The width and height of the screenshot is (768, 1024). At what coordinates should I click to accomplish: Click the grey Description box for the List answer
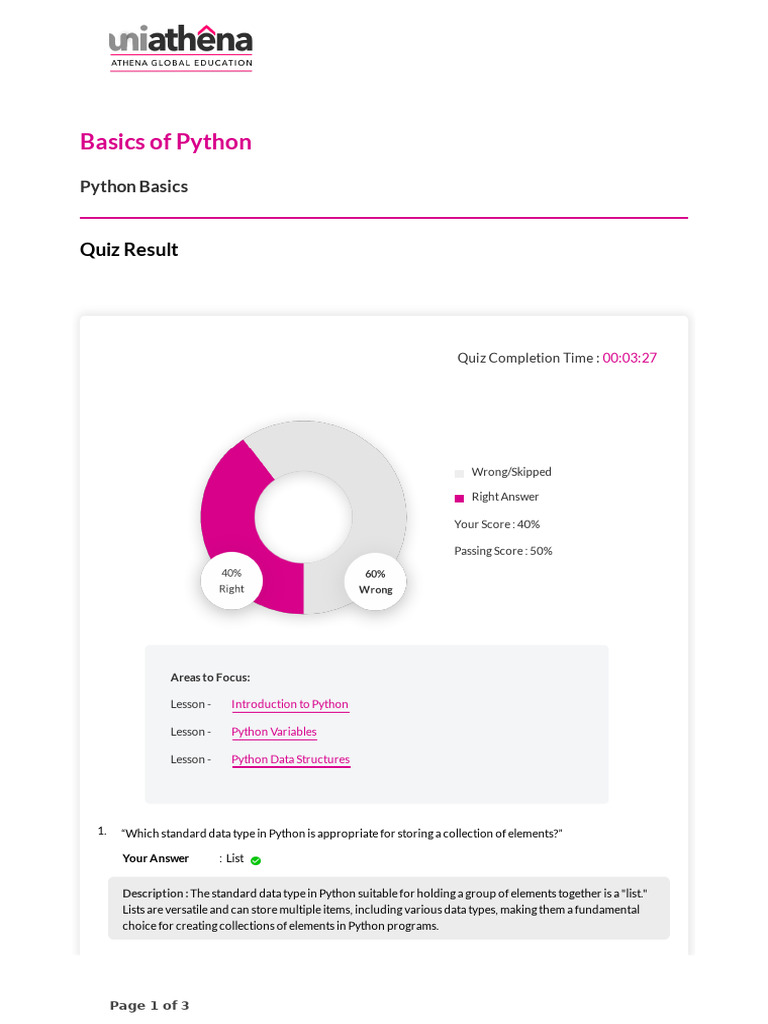[389, 909]
